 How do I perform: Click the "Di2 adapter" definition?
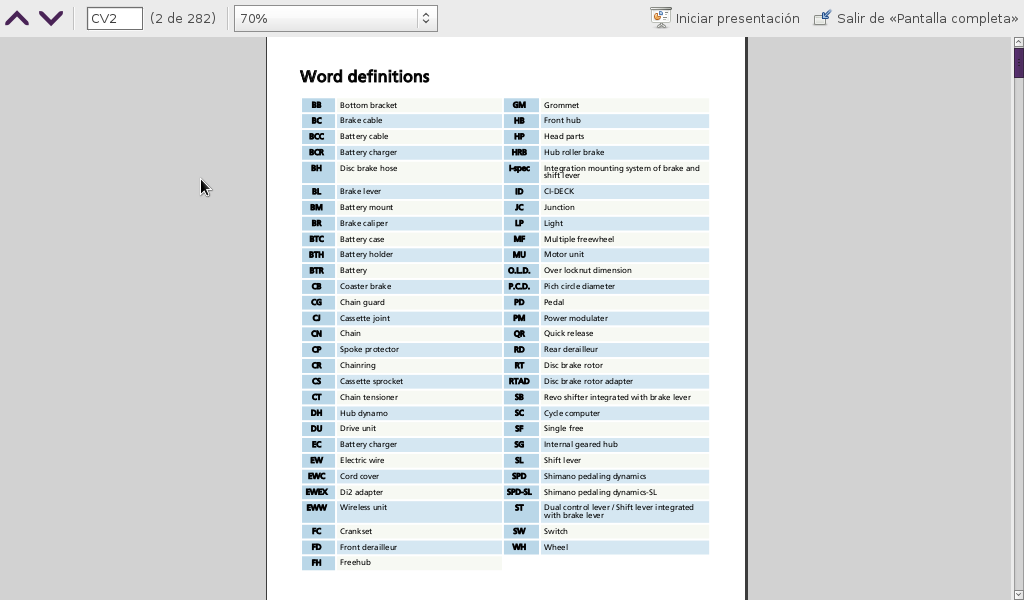[361, 492]
